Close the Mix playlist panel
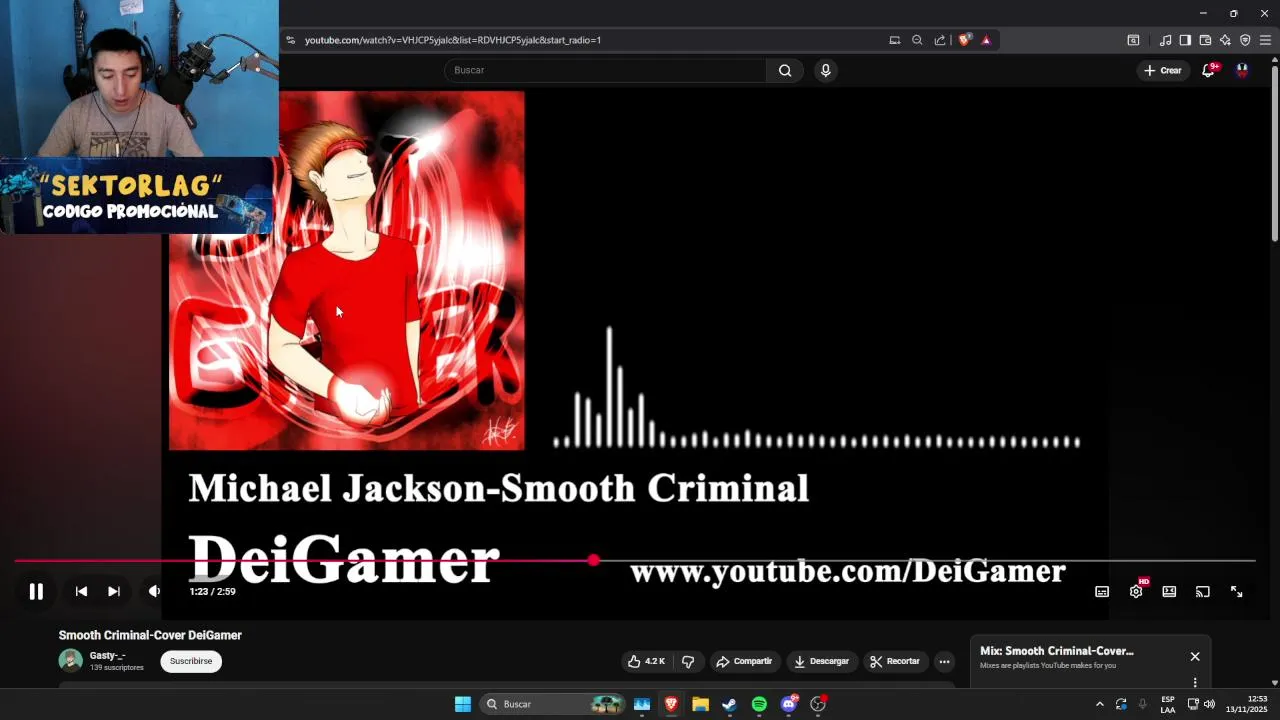The height and width of the screenshot is (720, 1280). [1195, 657]
